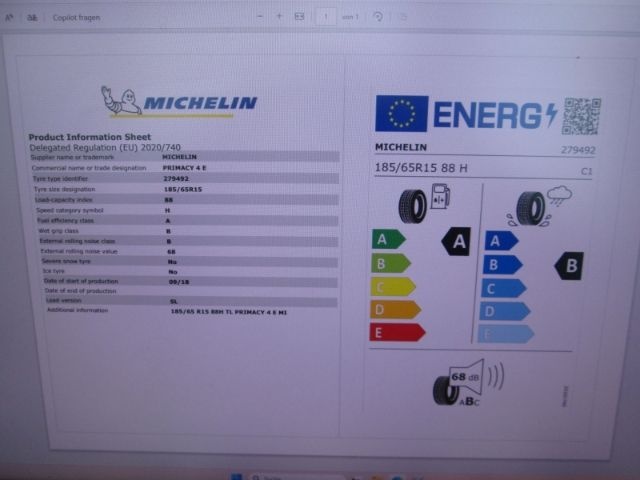Viewport: 640px width, 480px height.
Task: Open the Copilot fragen option
Action: (76, 18)
